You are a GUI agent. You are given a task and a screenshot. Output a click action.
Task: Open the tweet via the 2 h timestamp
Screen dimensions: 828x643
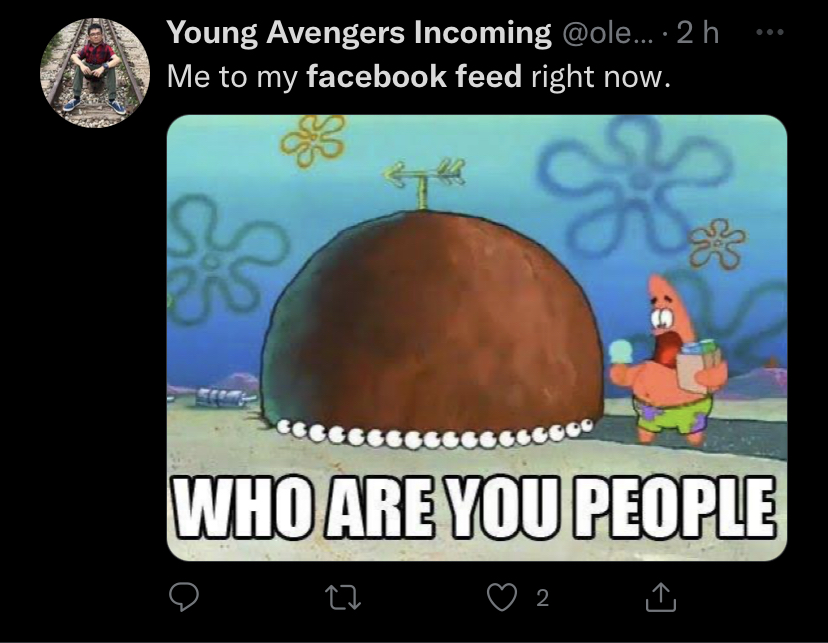pyautogui.click(x=698, y=33)
